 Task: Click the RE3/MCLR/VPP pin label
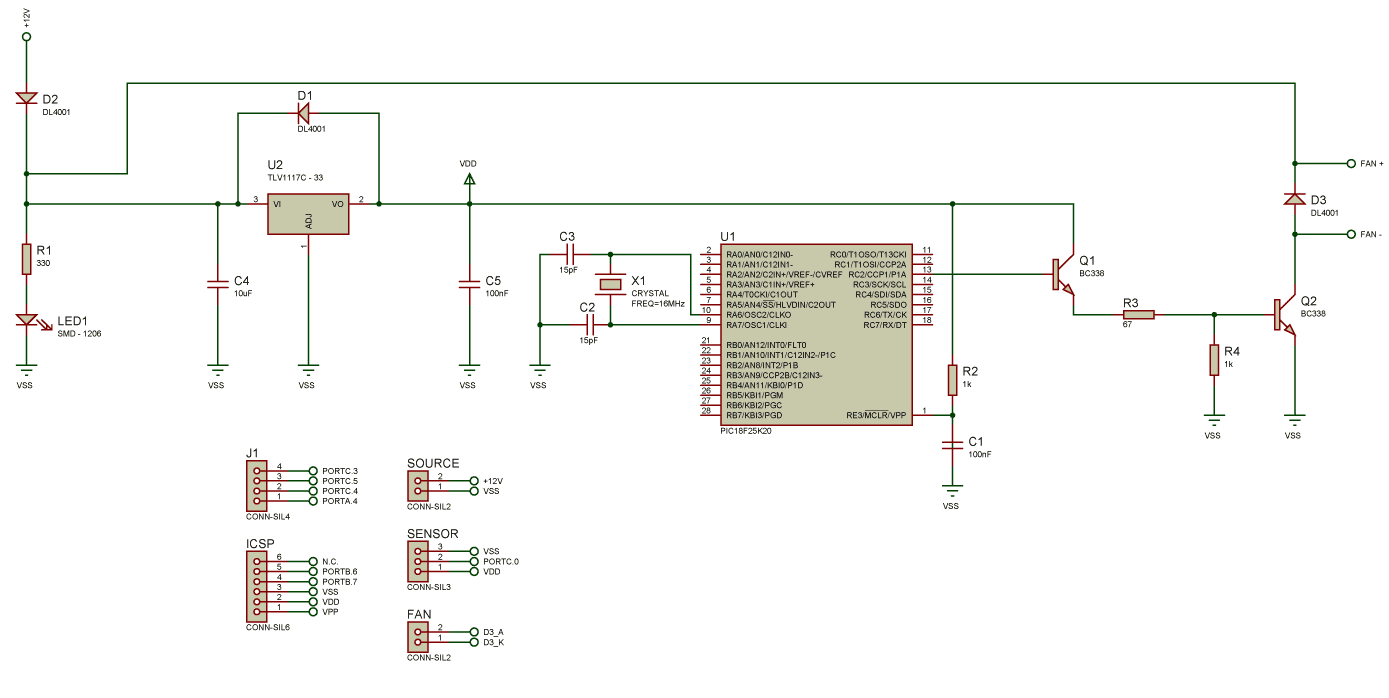point(876,415)
